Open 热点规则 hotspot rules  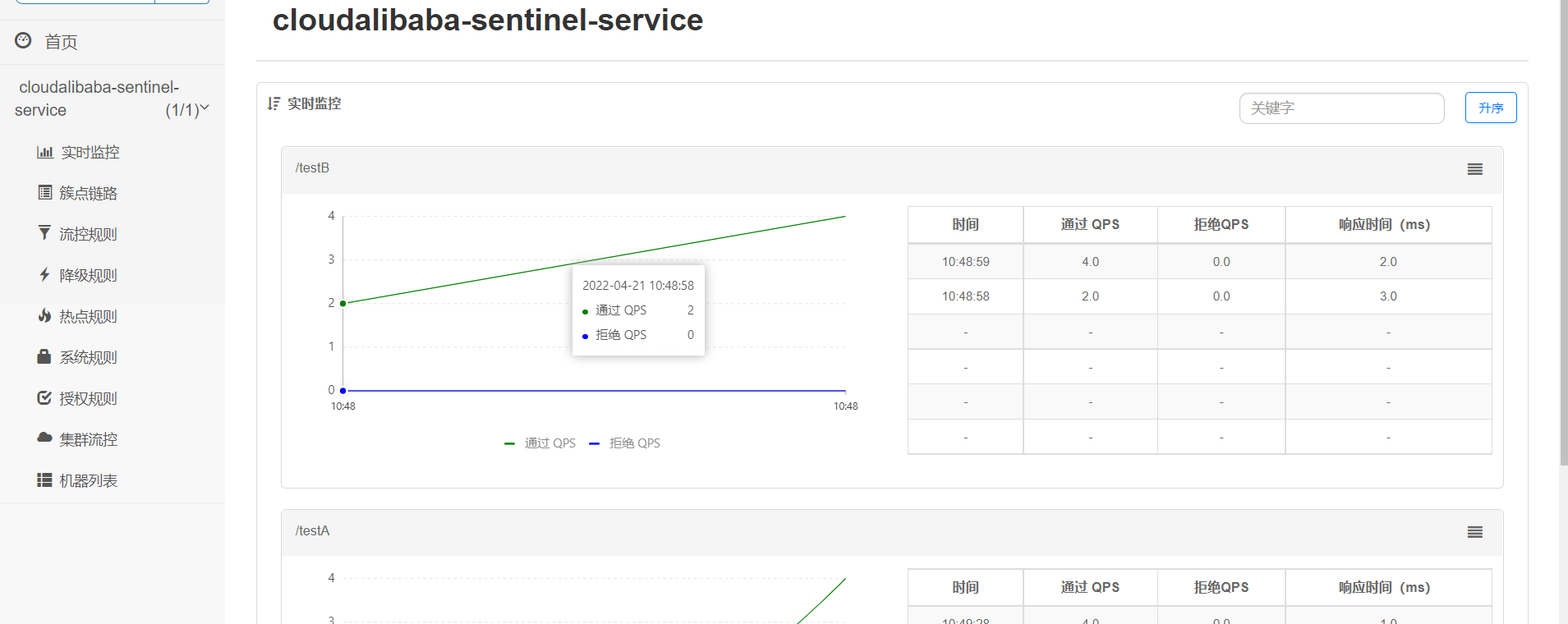(x=89, y=316)
